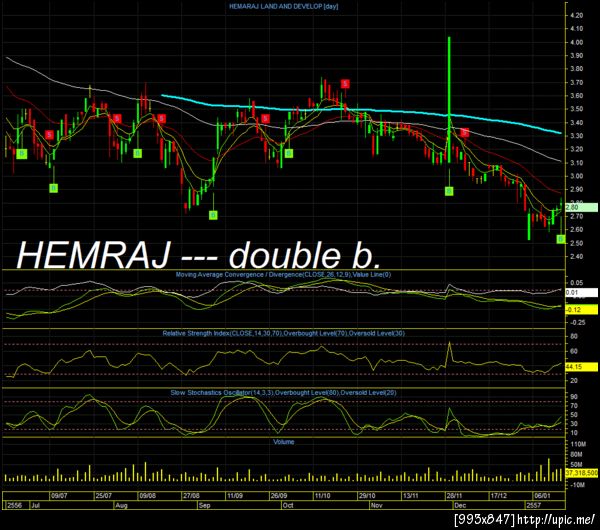Select the Buy marker under the 28/11 spike candle
This screenshot has width=600, height=530.
[x=449, y=191]
